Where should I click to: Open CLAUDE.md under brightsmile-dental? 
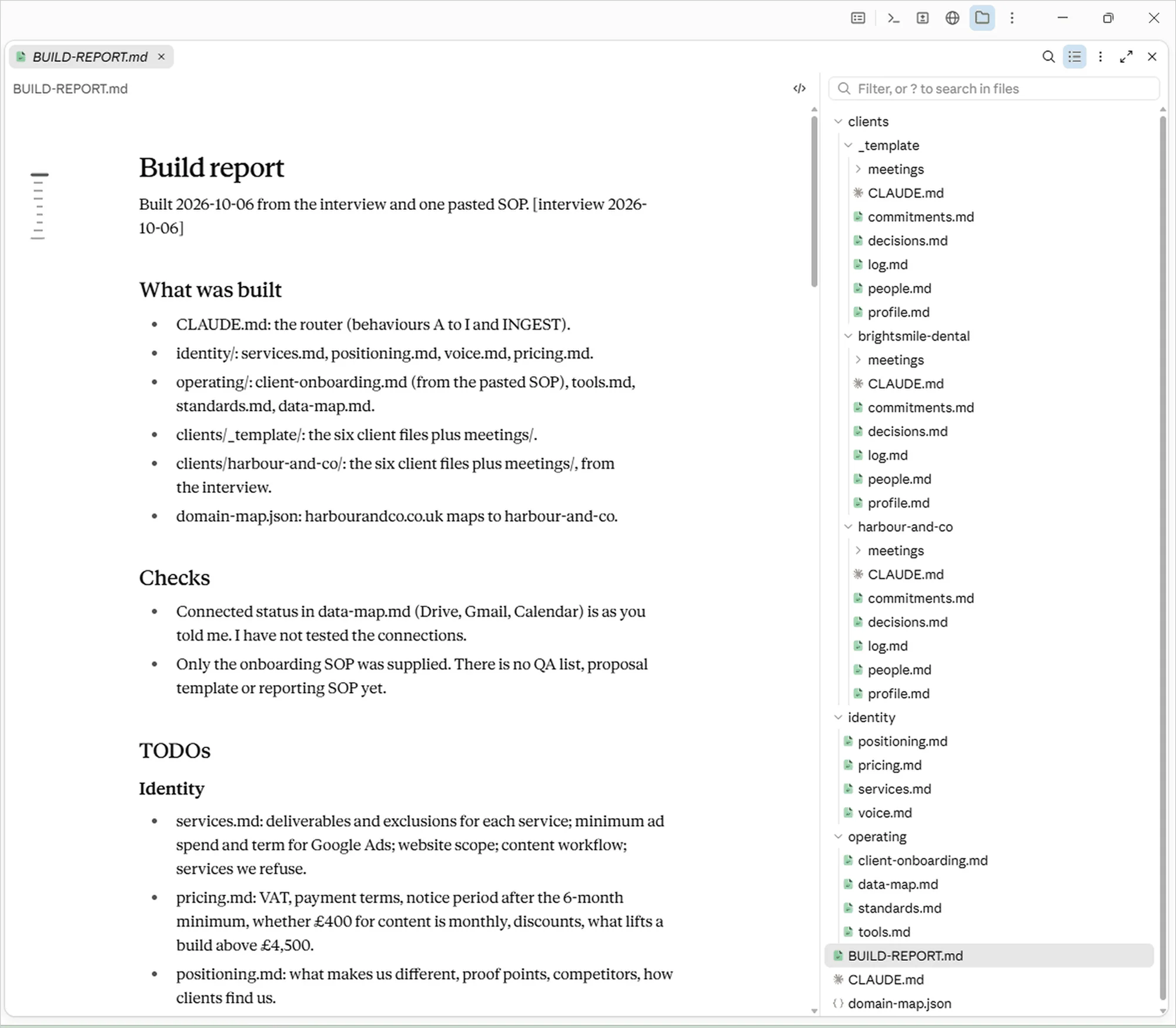[x=906, y=383]
